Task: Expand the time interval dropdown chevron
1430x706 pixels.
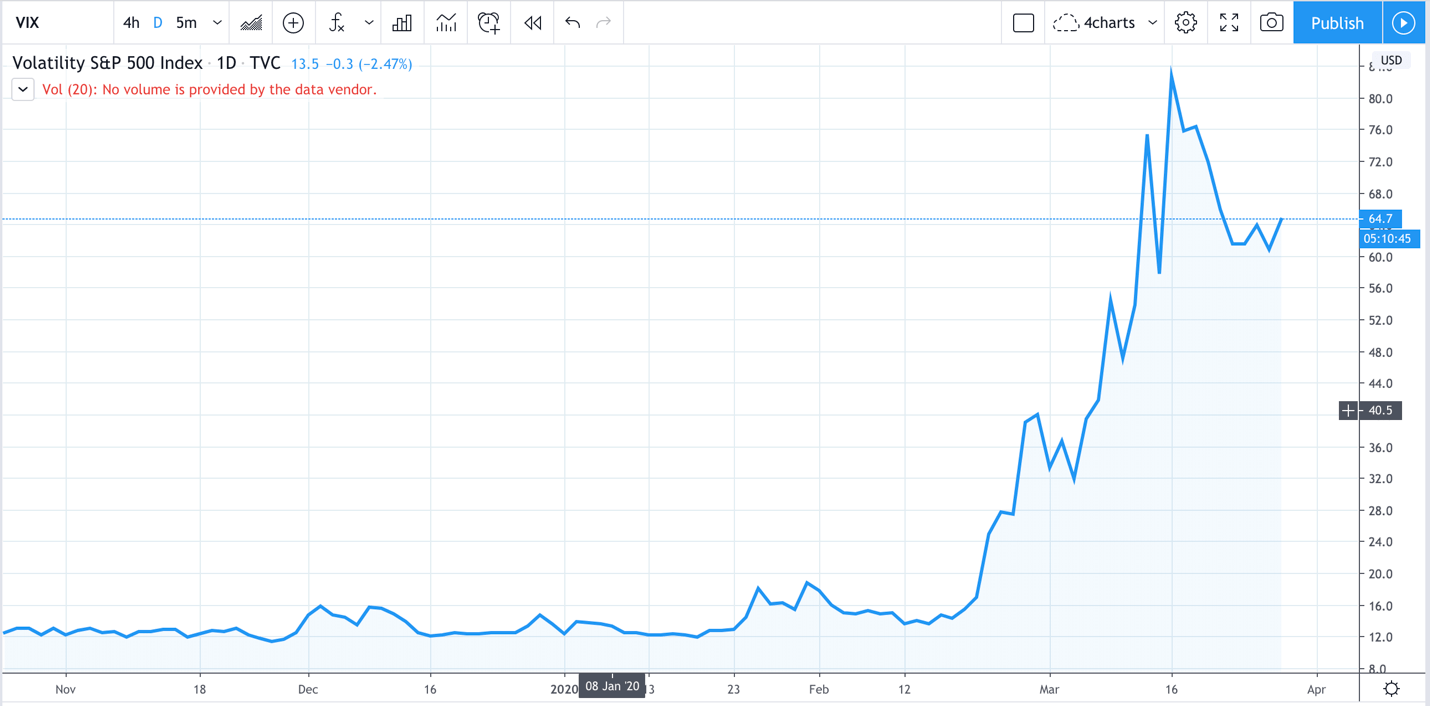Action: 217,22
